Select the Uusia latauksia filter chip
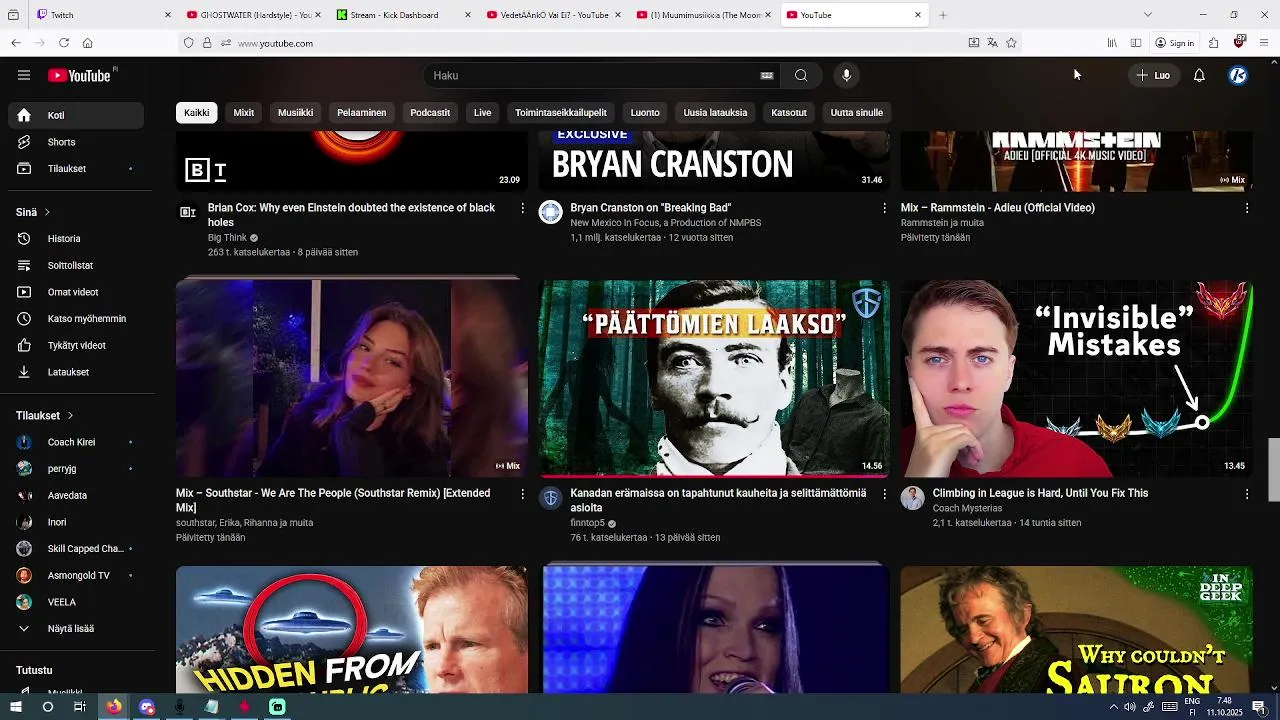This screenshot has width=1280, height=720. (x=715, y=113)
